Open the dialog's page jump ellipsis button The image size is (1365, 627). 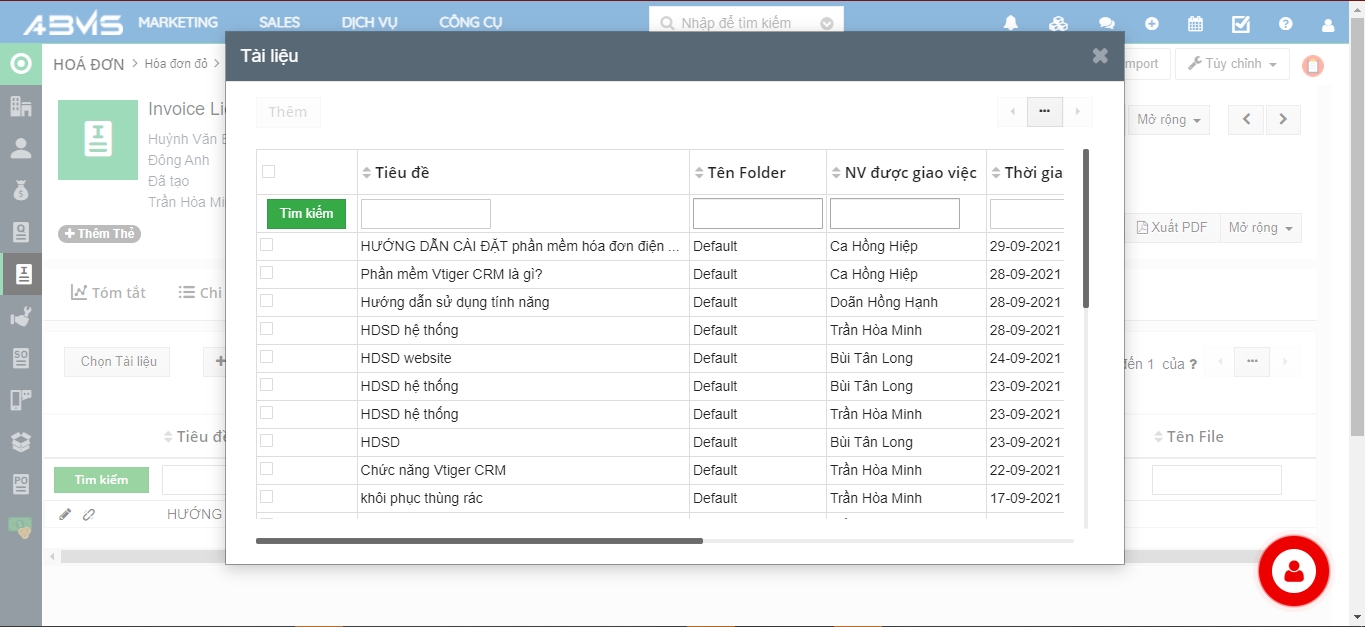pos(1044,112)
